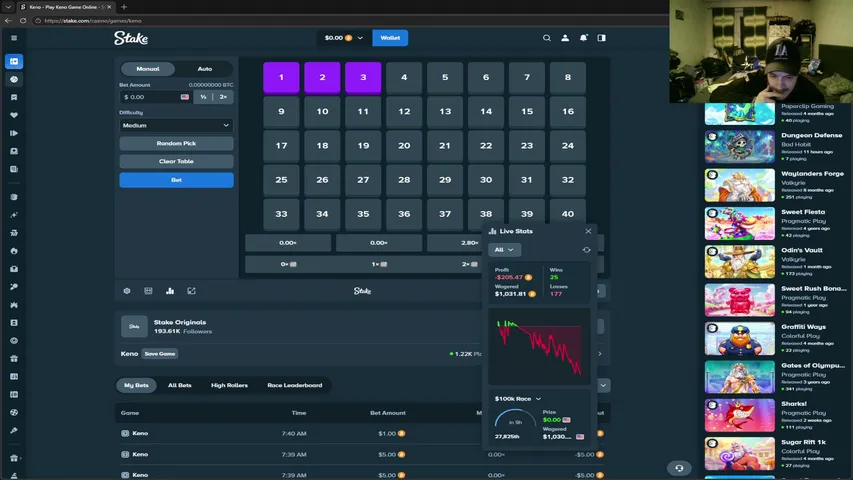The width and height of the screenshot is (853, 480).
Task: Switch to Race Leaderboard tab
Action: (294, 385)
